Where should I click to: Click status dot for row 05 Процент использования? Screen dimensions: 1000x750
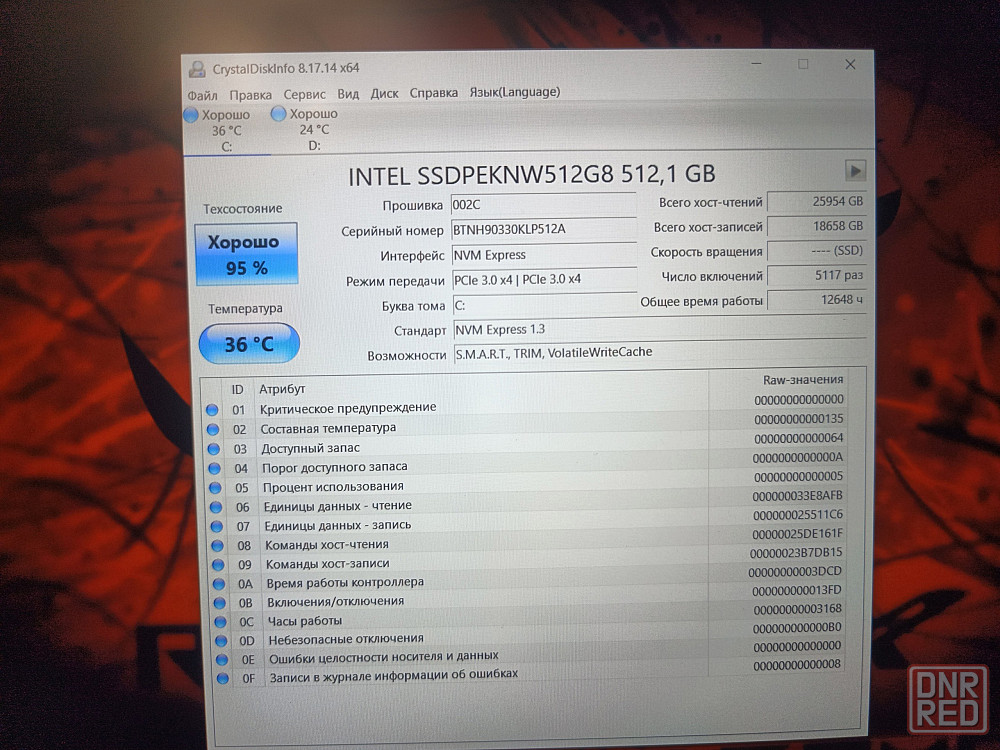215,488
